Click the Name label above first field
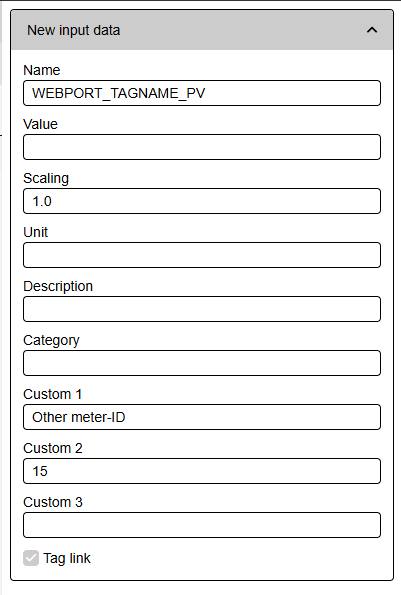 tap(42, 70)
